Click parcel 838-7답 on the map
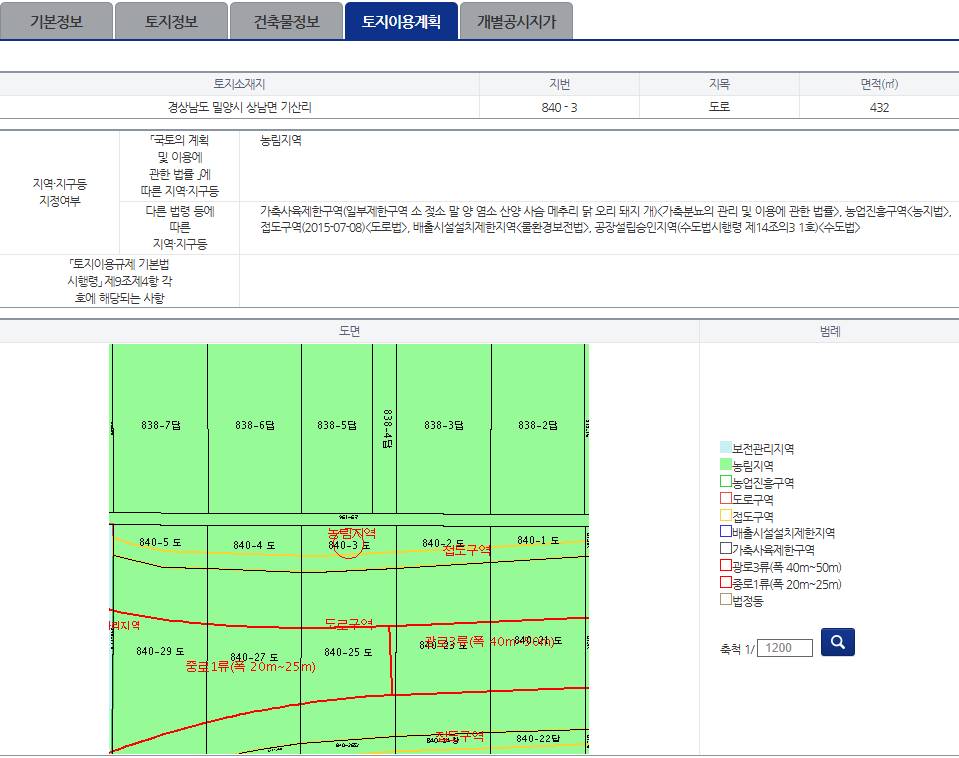Image resolution: width=959 pixels, height=758 pixels. 160,425
